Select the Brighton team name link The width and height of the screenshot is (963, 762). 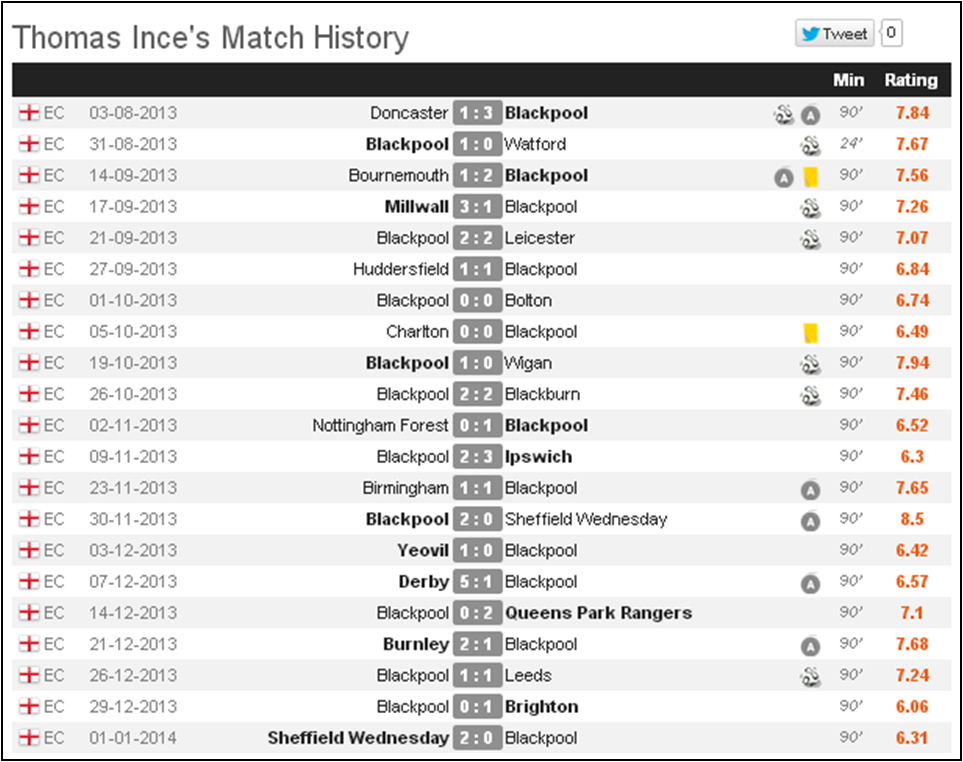[541, 707]
